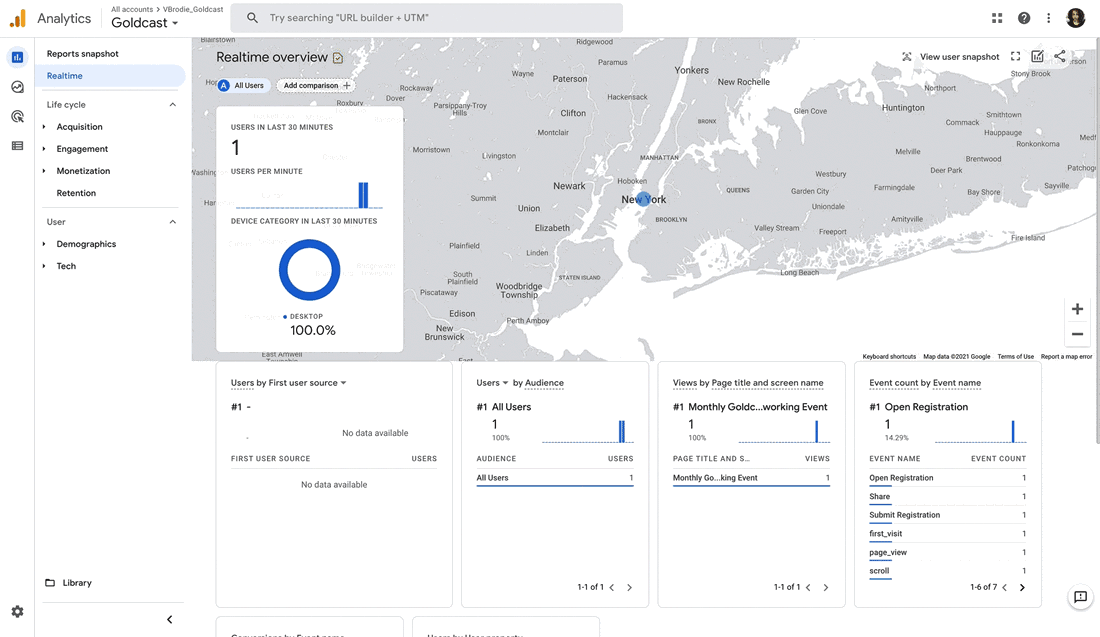Viewport: 1100px width, 637px height.
Task: Click the page_view event row
Action: click(x=947, y=553)
